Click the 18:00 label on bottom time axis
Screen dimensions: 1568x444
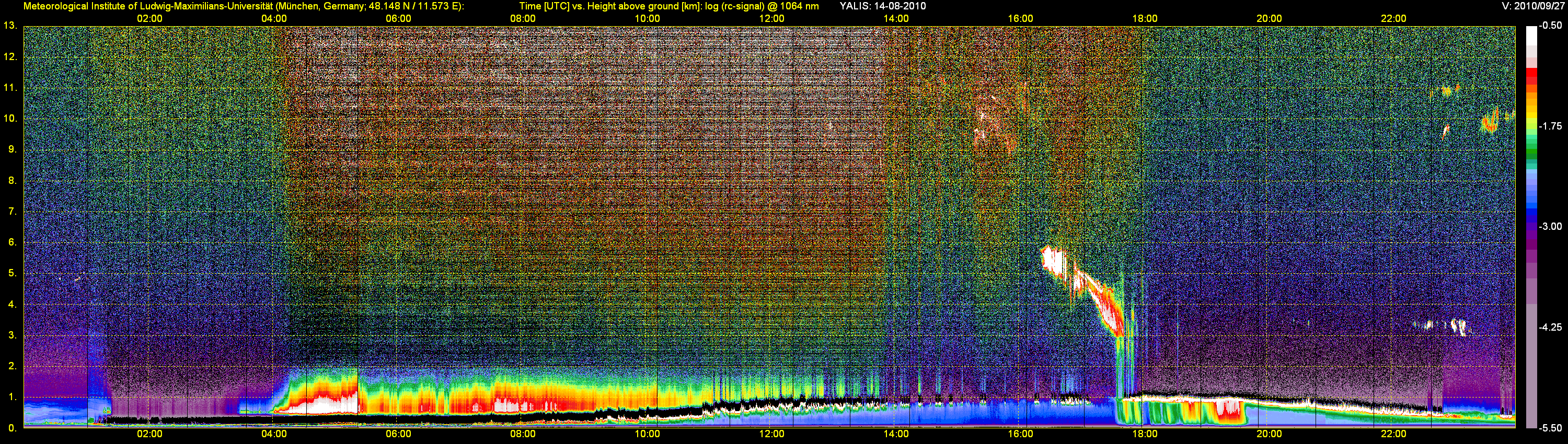[x=1145, y=434]
